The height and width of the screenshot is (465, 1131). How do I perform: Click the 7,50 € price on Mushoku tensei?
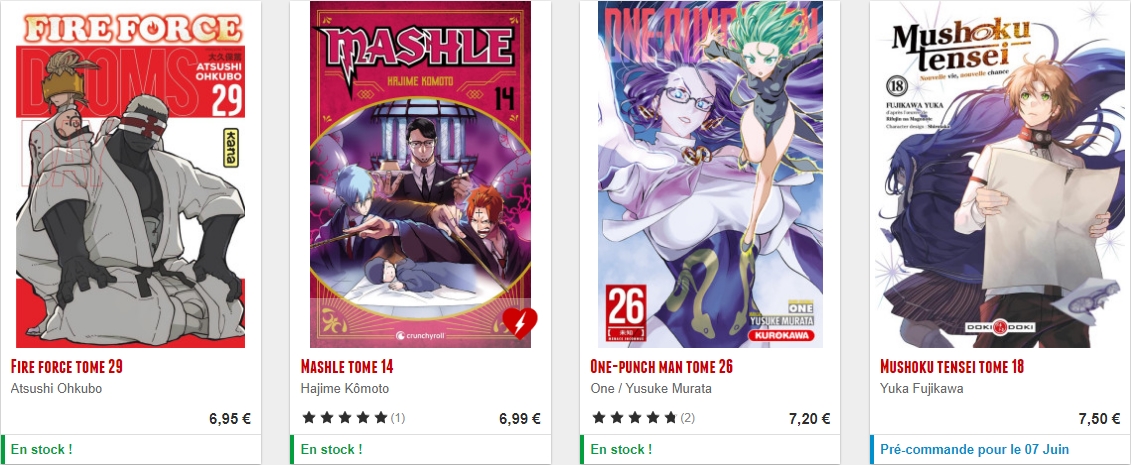point(1099,419)
